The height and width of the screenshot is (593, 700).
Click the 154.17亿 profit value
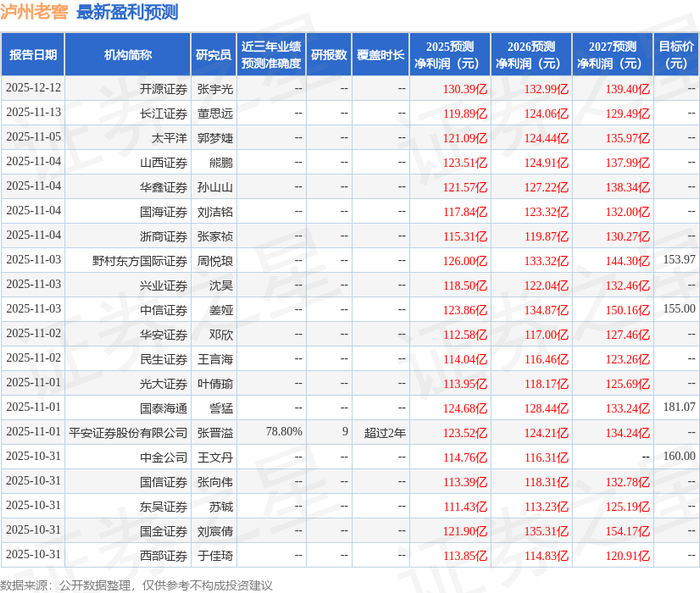pyautogui.click(x=628, y=531)
